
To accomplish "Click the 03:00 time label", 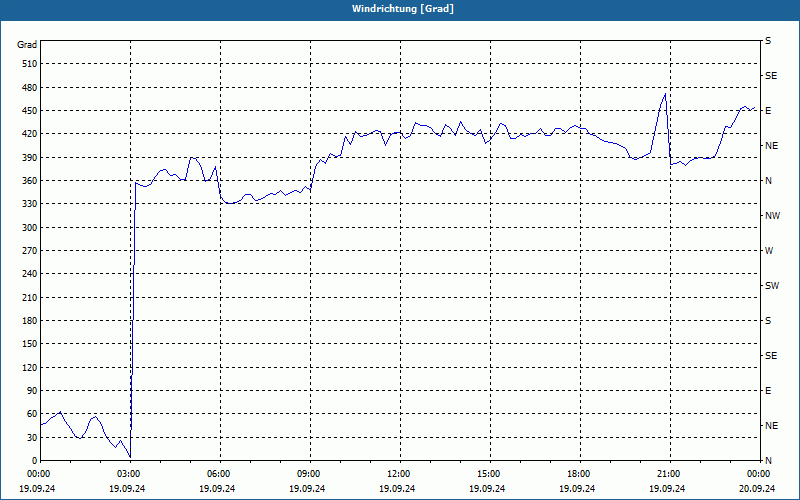I will pyautogui.click(x=130, y=473).
